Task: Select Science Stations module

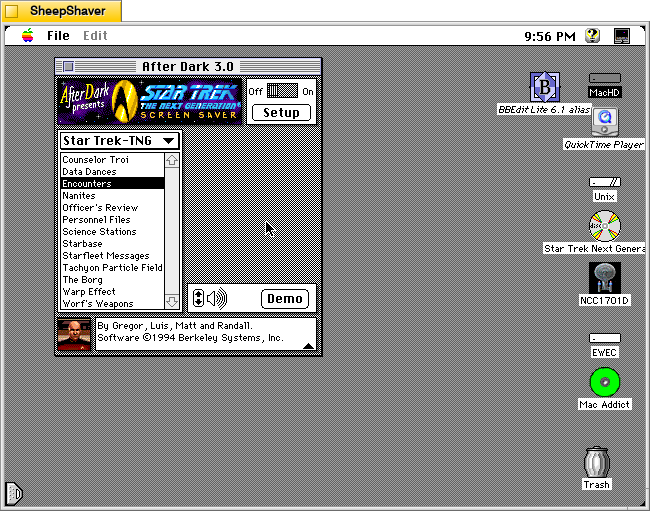Action: (x=112, y=232)
